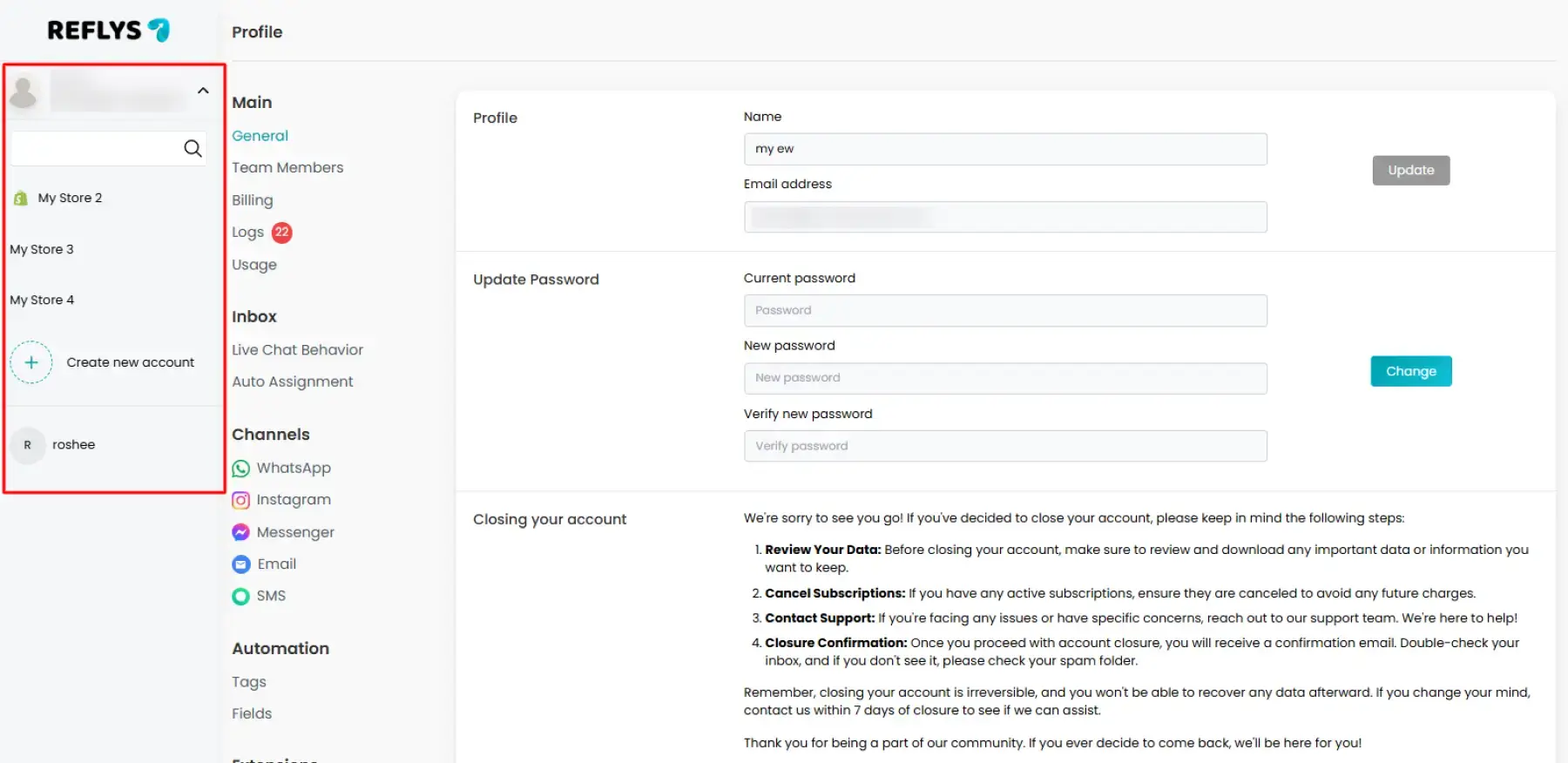The width and height of the screenshot is (1568, 763).
Task: Open the Instagram channel icon
Action: pyautogui.click(x=241, y=501)
